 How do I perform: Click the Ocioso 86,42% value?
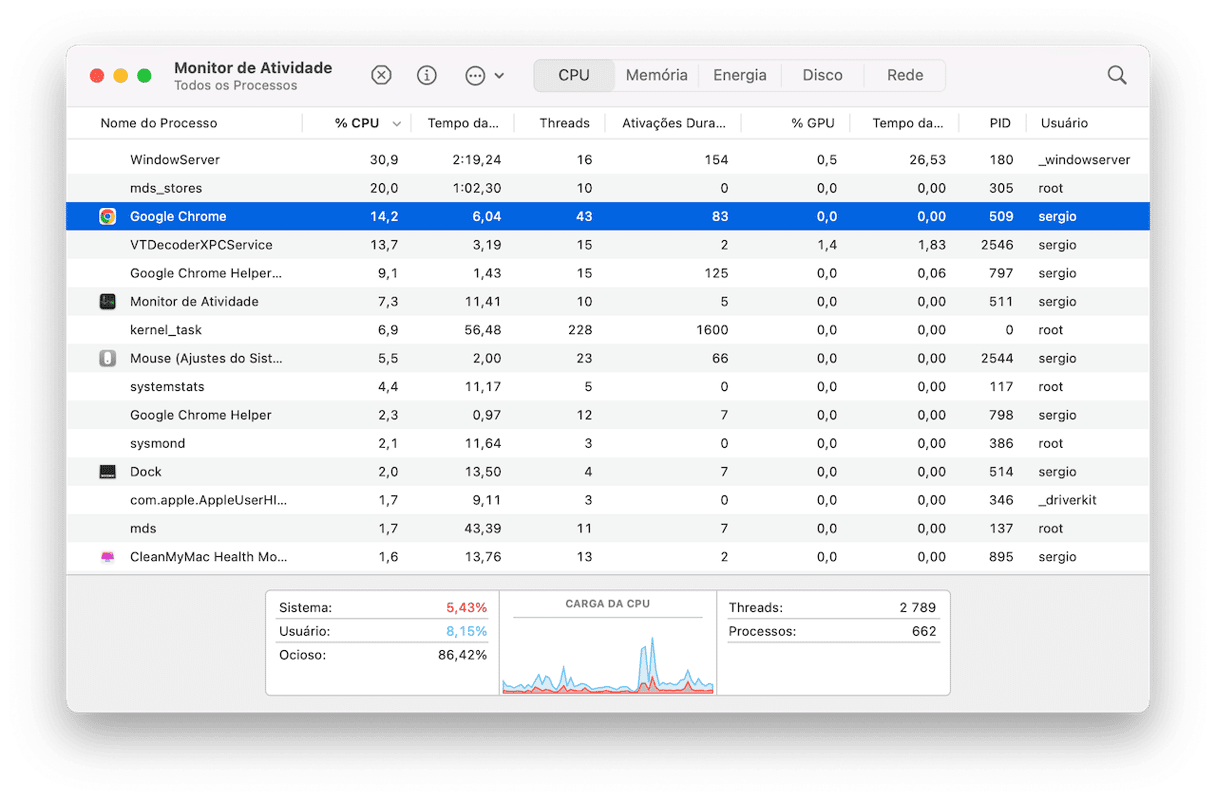coord(462,655)
